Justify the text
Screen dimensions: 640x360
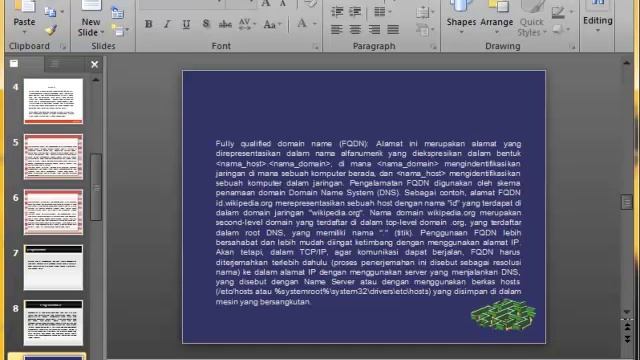393,29
